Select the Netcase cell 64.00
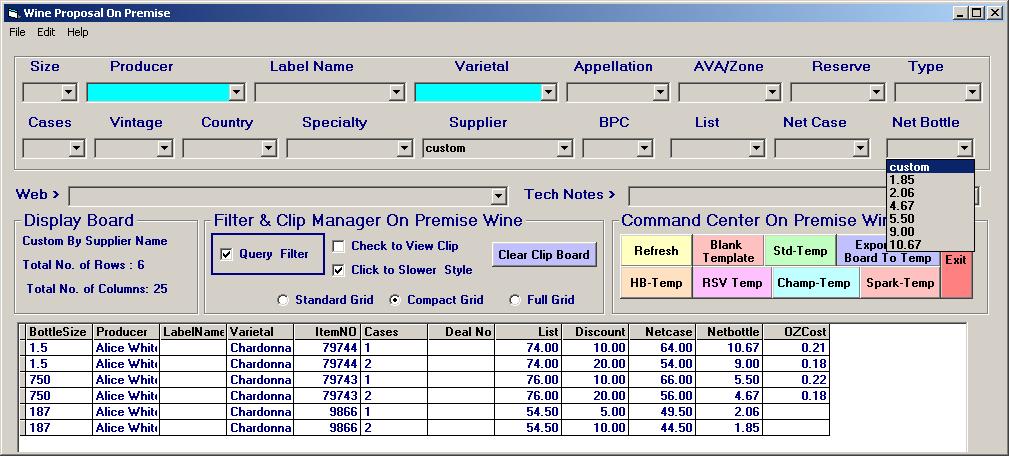 coord(662,348)
